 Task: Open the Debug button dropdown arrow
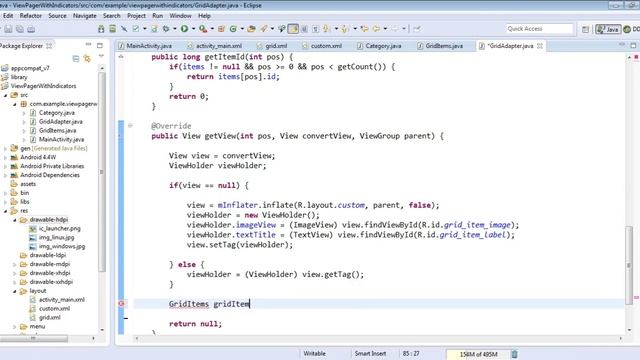tap(174, 29)
